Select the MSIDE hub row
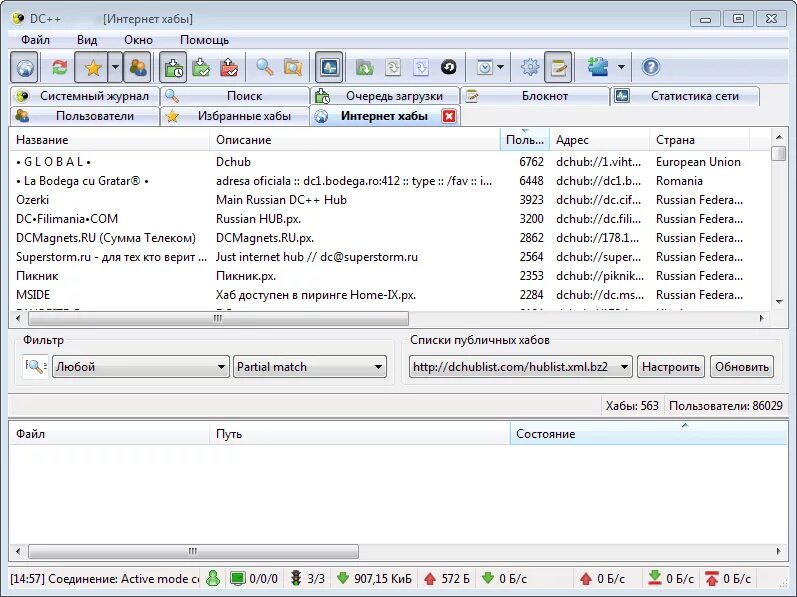Viewport: 797px width, 597px height. tap(389, 295)
